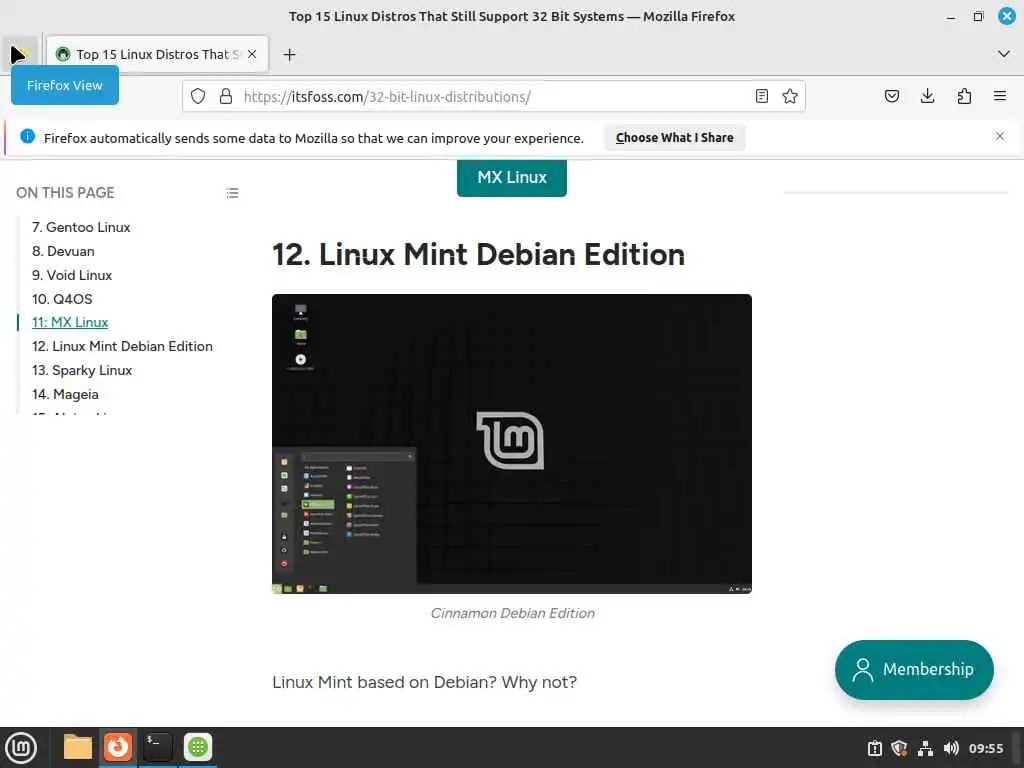1024x768 pixels.
Task: Open Firefox application hamburger menu
Action: pyautogui.click(x=1000, y=97)
